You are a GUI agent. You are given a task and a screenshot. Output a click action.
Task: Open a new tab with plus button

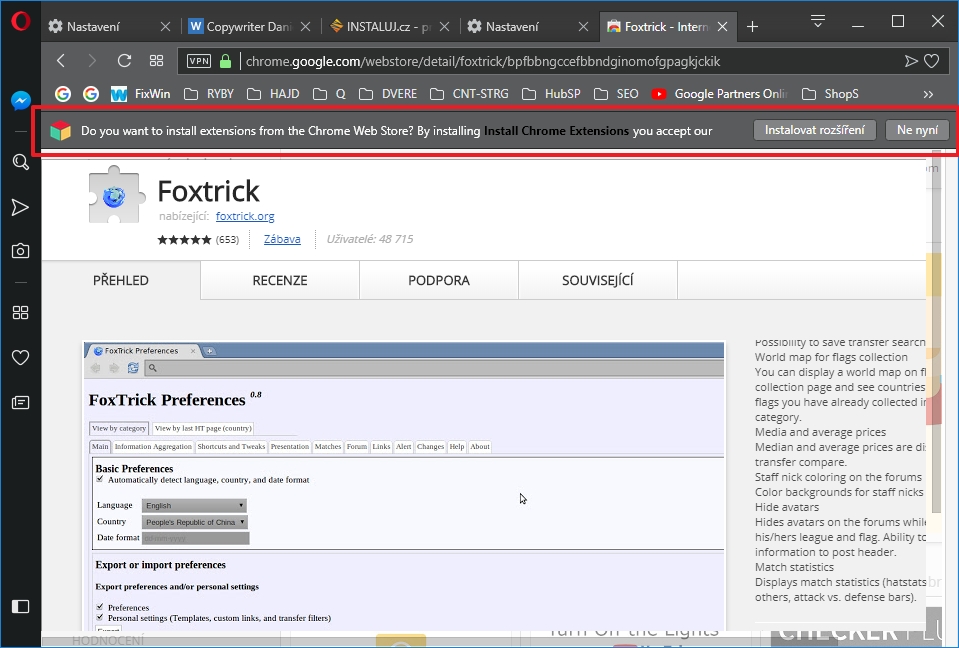[x=752, y=27]
